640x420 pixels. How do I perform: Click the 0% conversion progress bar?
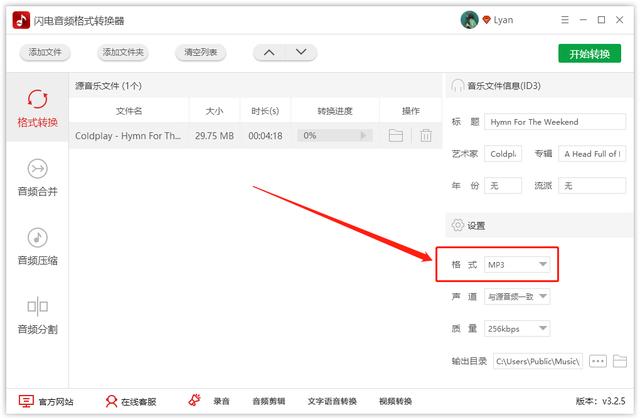335,136
